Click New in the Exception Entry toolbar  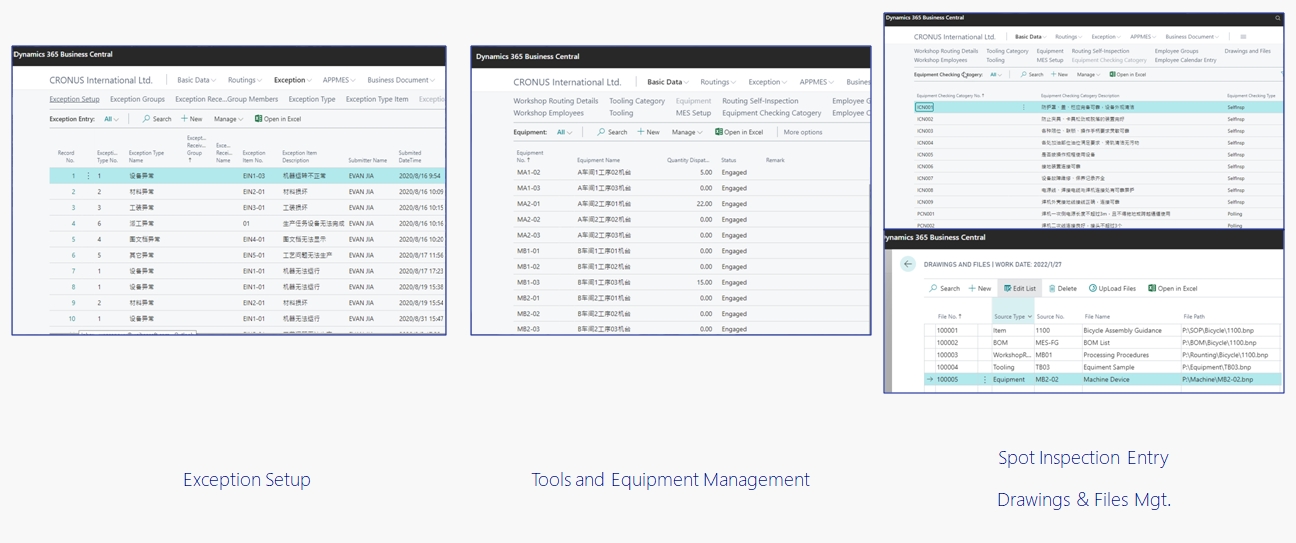(191, 119)
